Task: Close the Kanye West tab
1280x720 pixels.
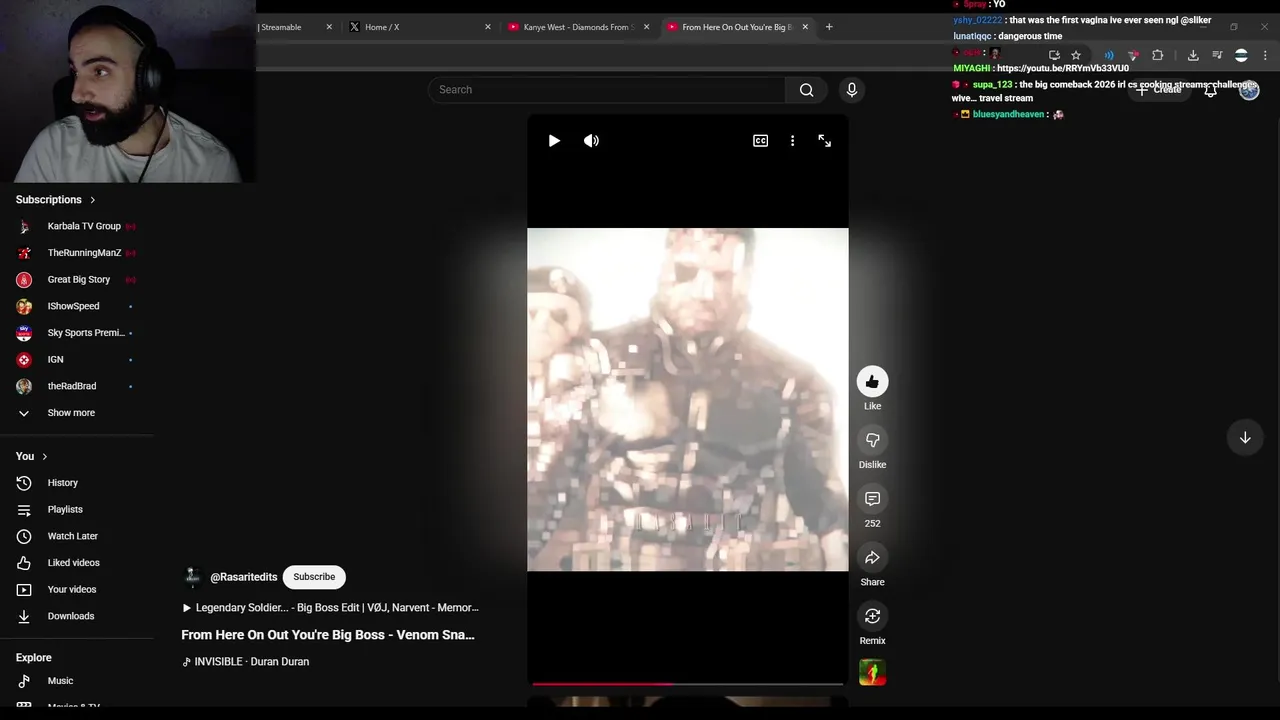Action: click(x=646, y=27)
